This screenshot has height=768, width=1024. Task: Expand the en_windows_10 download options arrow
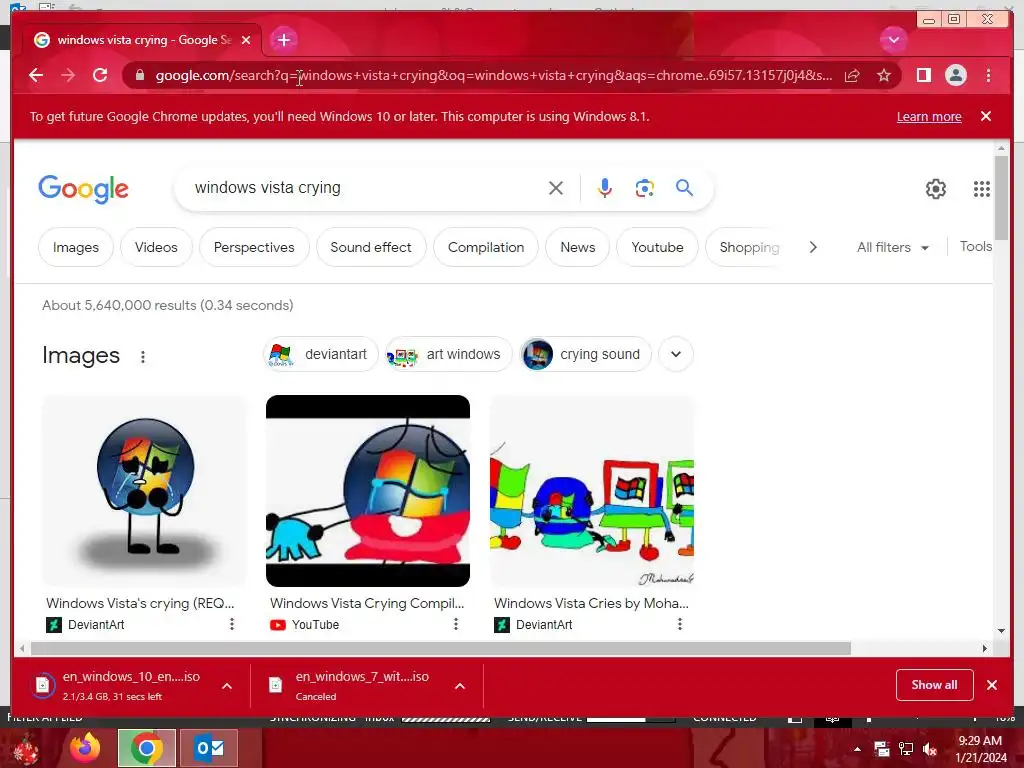point(227,686)
